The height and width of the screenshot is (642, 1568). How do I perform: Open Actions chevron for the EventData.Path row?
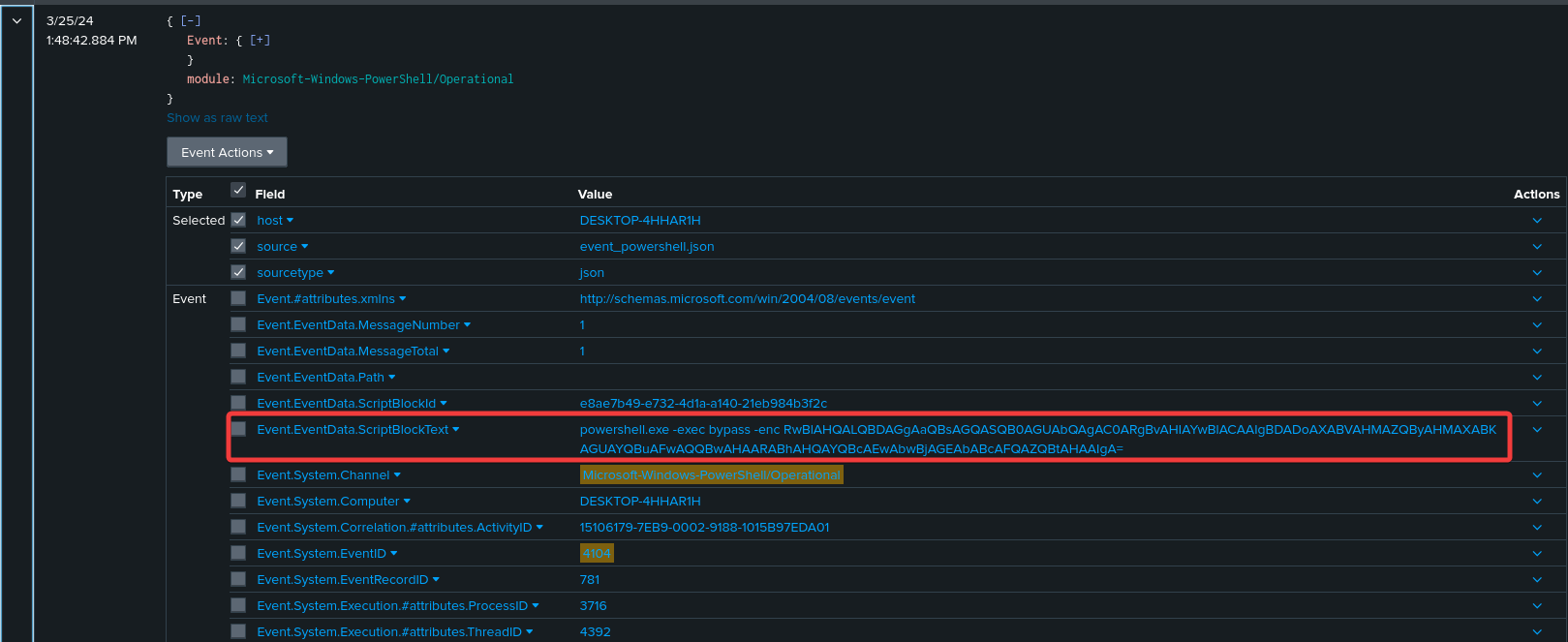tap(1537, 378)
